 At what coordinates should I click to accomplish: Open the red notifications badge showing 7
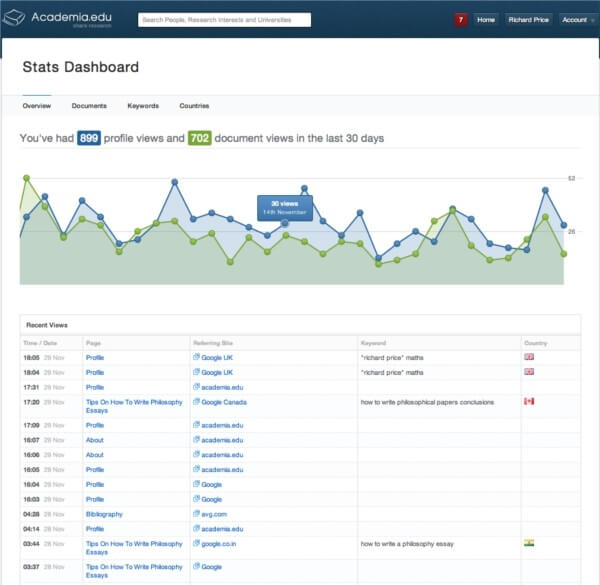pos(460,19)
